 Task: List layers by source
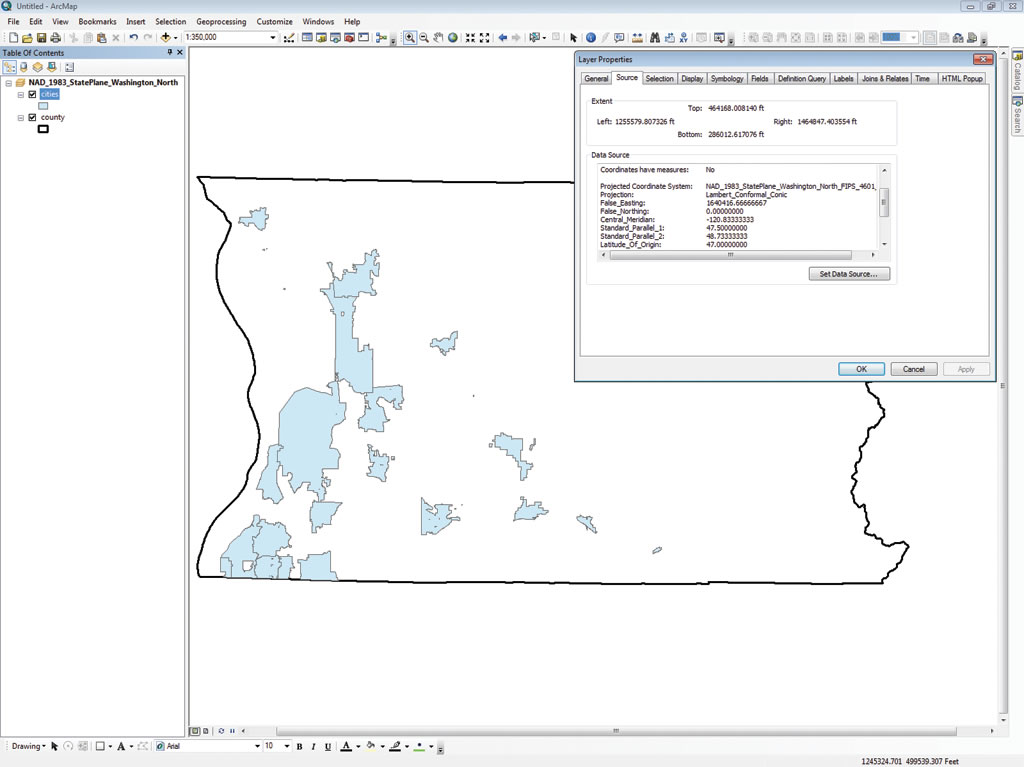(x=24, y=67)
